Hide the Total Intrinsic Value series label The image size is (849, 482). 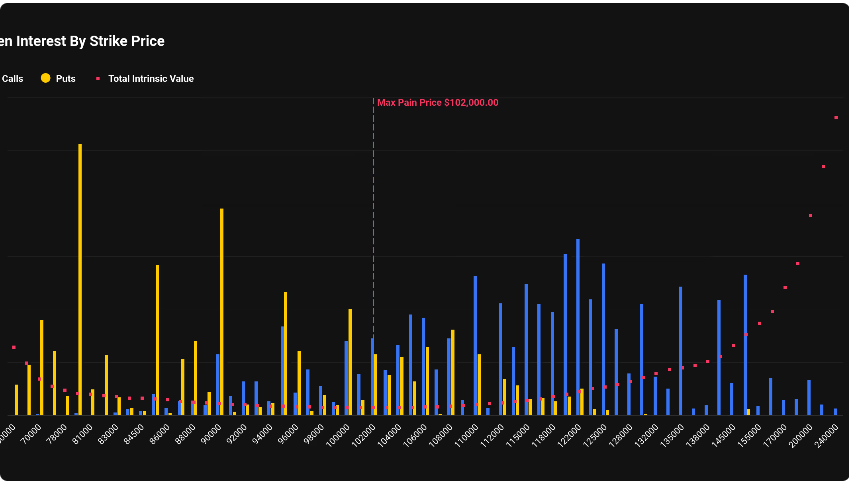point(150,78)
